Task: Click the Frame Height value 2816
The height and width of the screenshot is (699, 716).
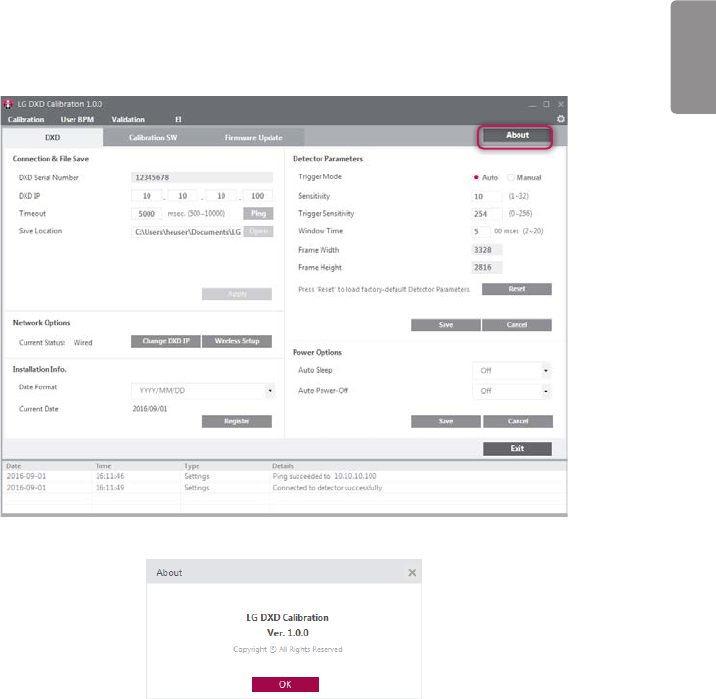Action: coord(487,267)
